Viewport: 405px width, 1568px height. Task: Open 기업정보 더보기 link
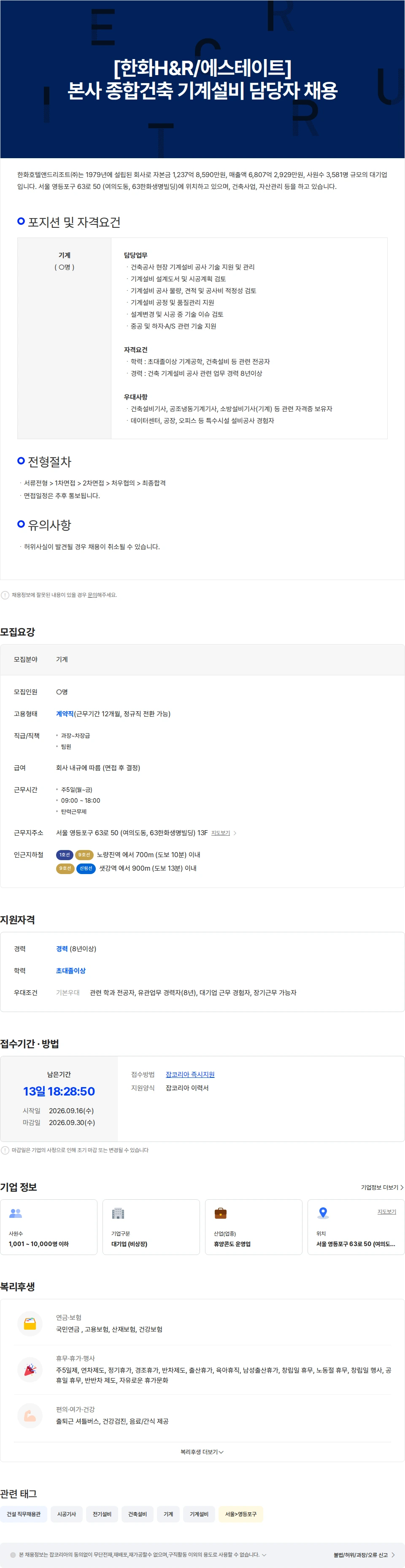[382, 1187]
